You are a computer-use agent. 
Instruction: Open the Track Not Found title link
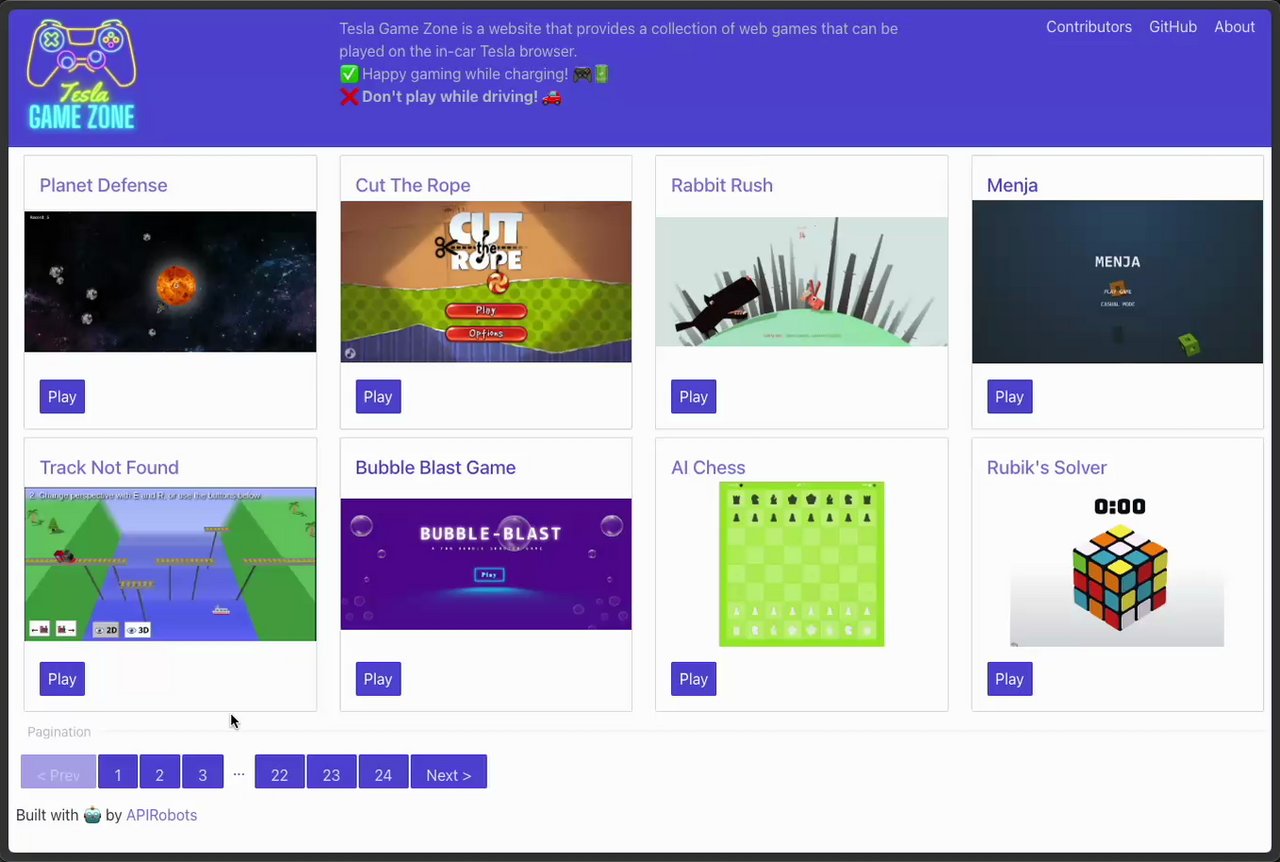[x=109, y=467]
